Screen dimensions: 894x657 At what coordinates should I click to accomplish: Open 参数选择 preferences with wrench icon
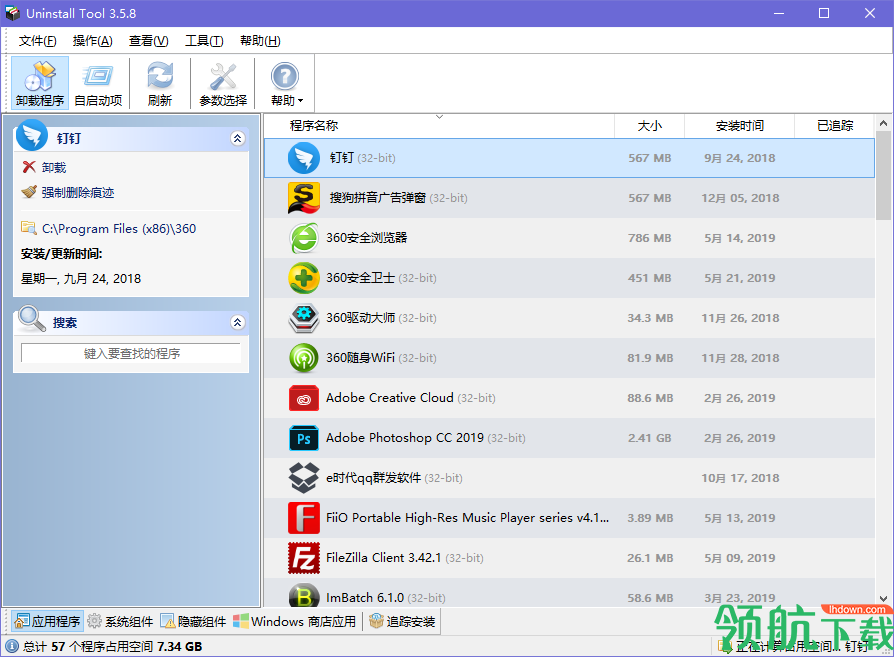(x=223, y=83)
